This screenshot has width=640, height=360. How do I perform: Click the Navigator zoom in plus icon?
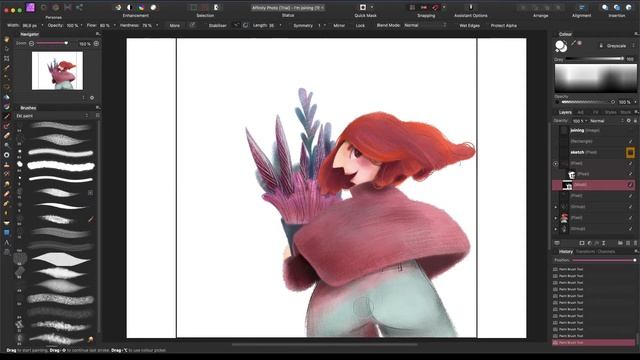96,43
